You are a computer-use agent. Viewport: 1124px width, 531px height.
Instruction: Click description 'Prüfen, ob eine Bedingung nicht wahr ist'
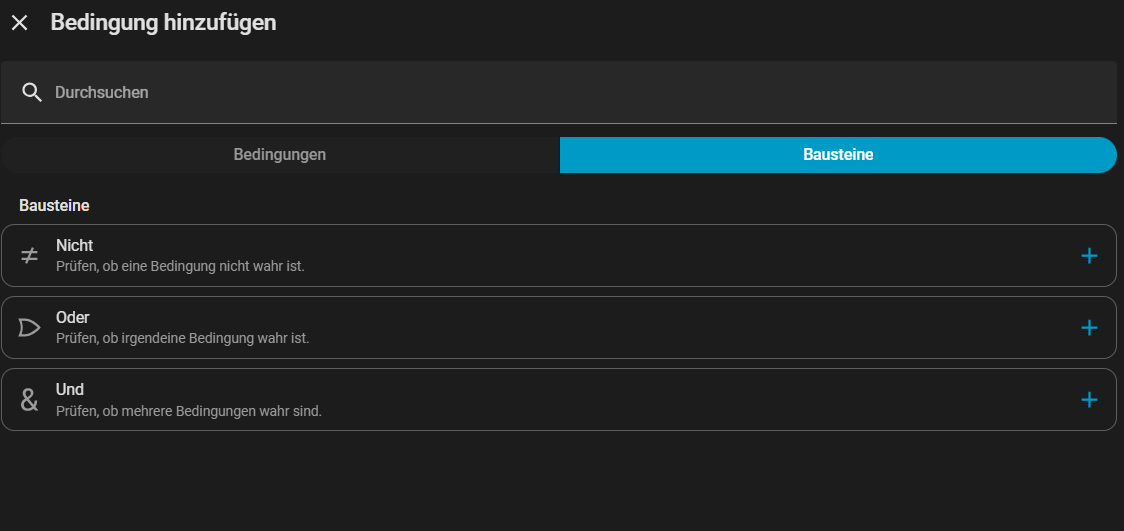coord(180,267)
